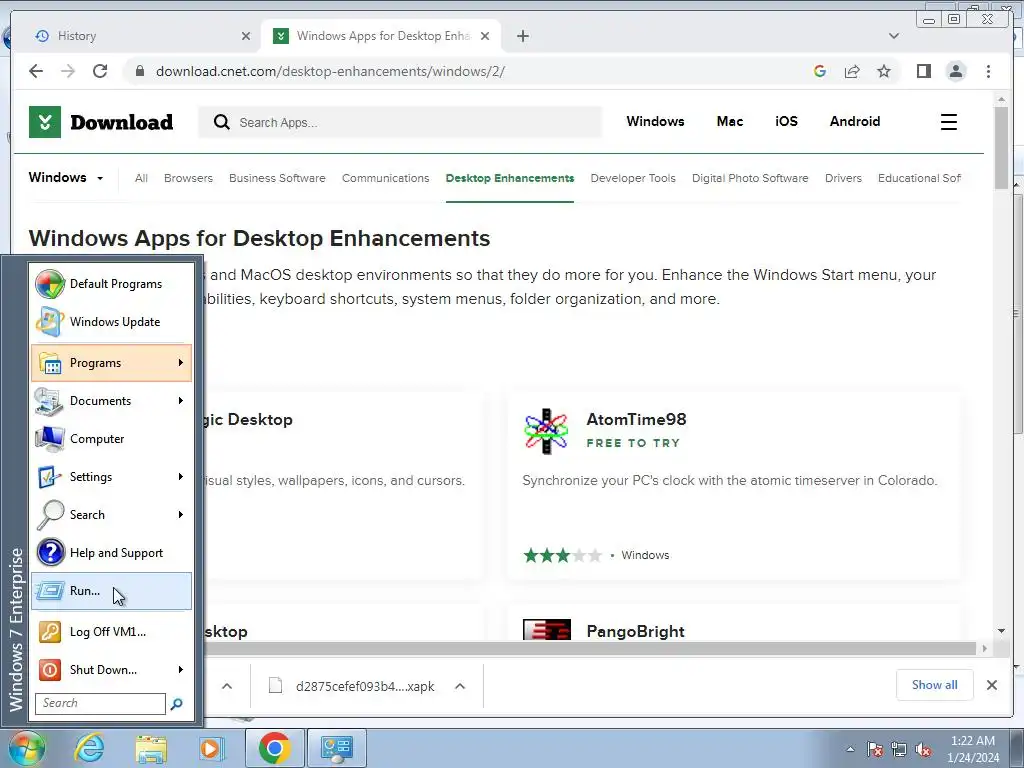Open the Mac platform link
1024x768 pixels.
click(729, 121)
